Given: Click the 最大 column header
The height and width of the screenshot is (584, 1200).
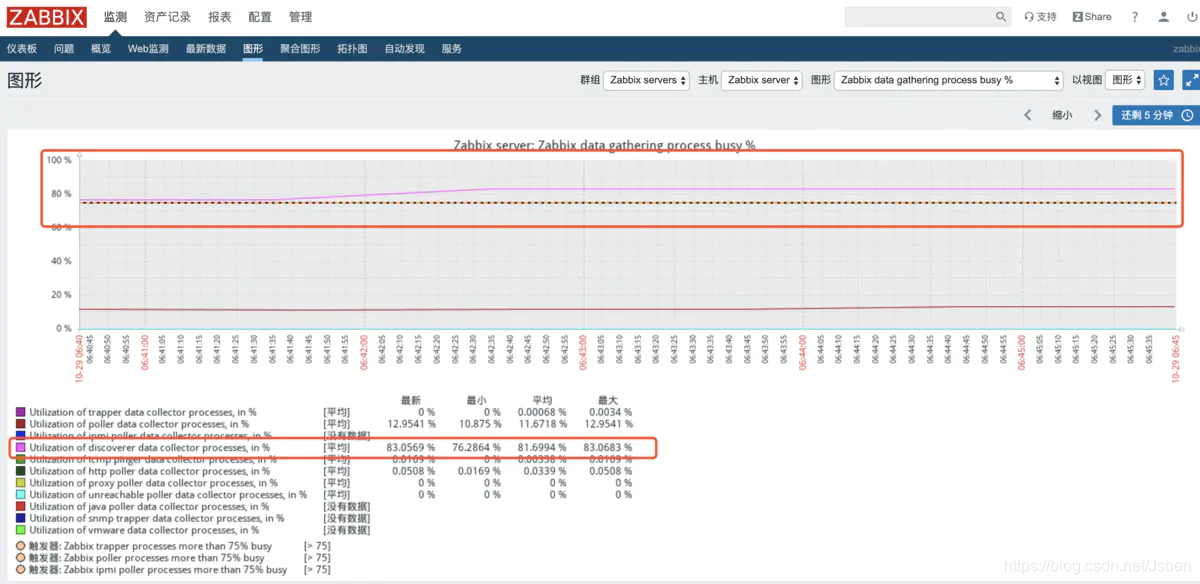Looking at the screenshot, I should point(608,400).
